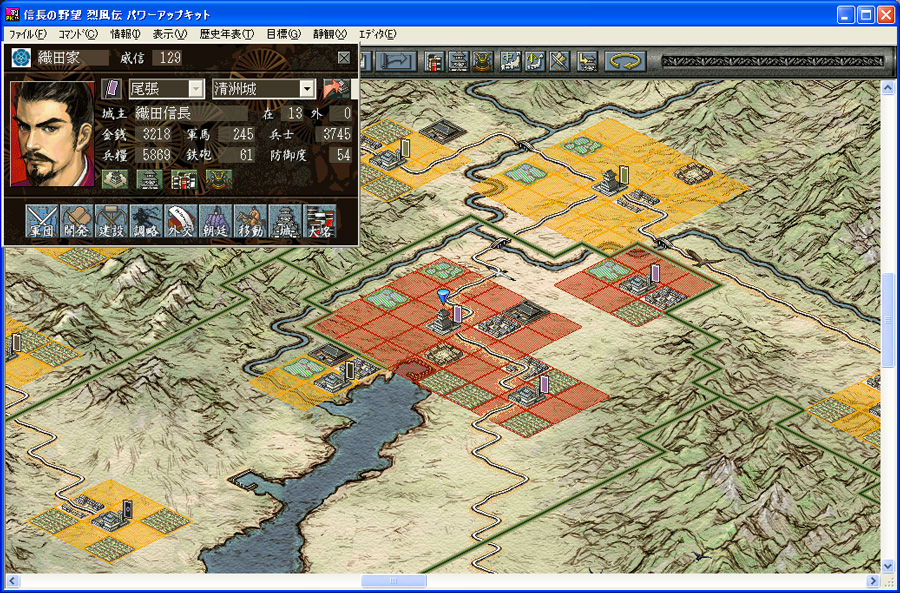Click the castle list toolbar icon
This screenshot has width=900, height=593.
coord(459,61)
